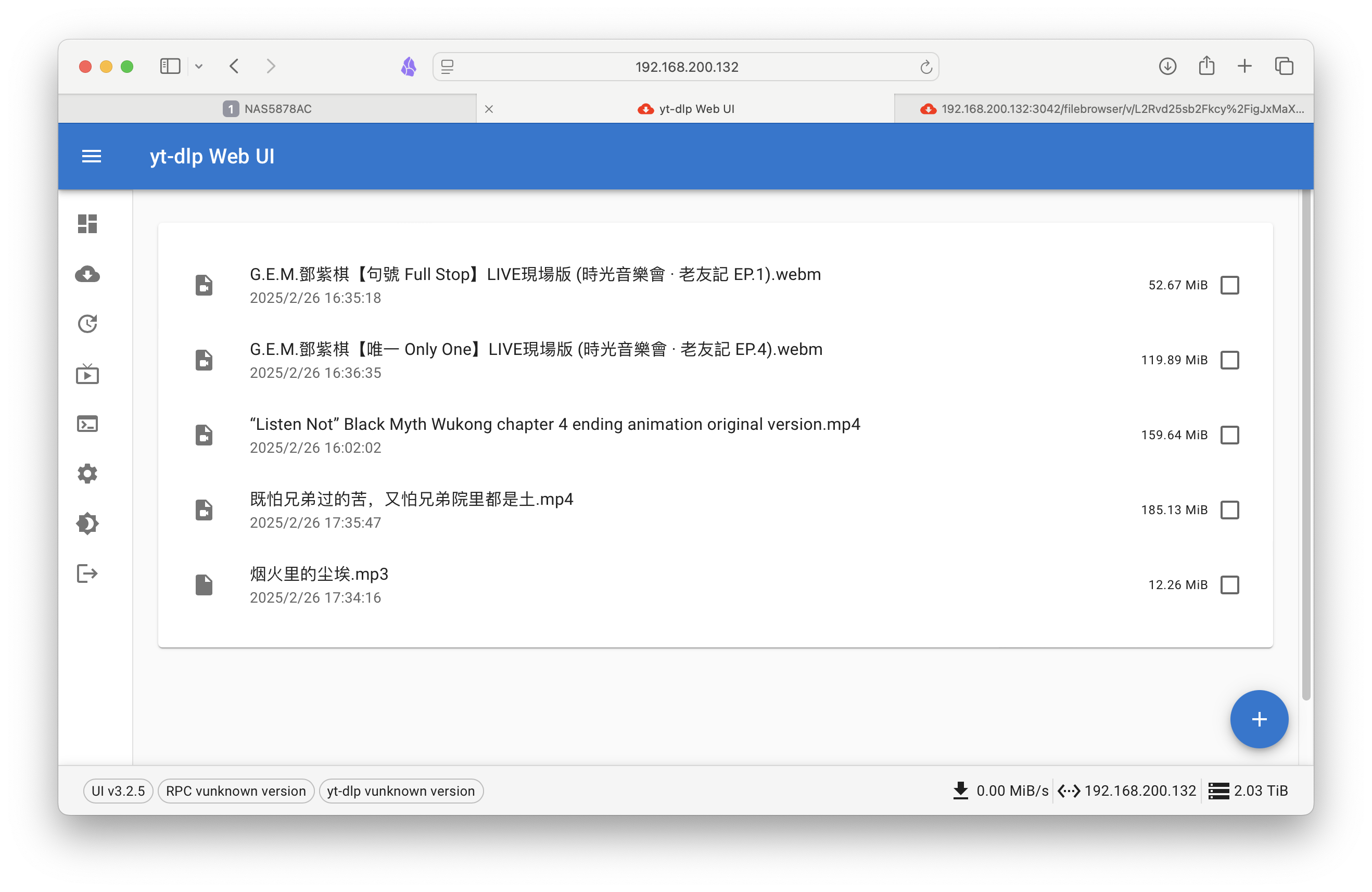Click timestamp 2025/2/26 17:34:16
This screenshot has height=892, width=1372.
pyautogui.click(x=315, y=597)
